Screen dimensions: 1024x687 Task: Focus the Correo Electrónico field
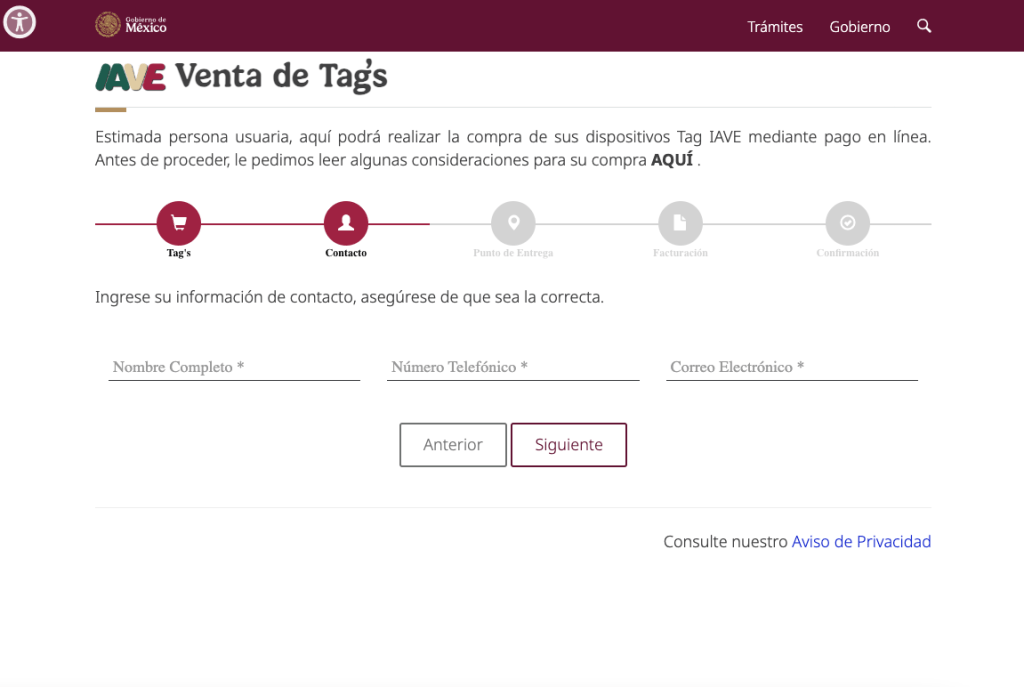point(792,367)
